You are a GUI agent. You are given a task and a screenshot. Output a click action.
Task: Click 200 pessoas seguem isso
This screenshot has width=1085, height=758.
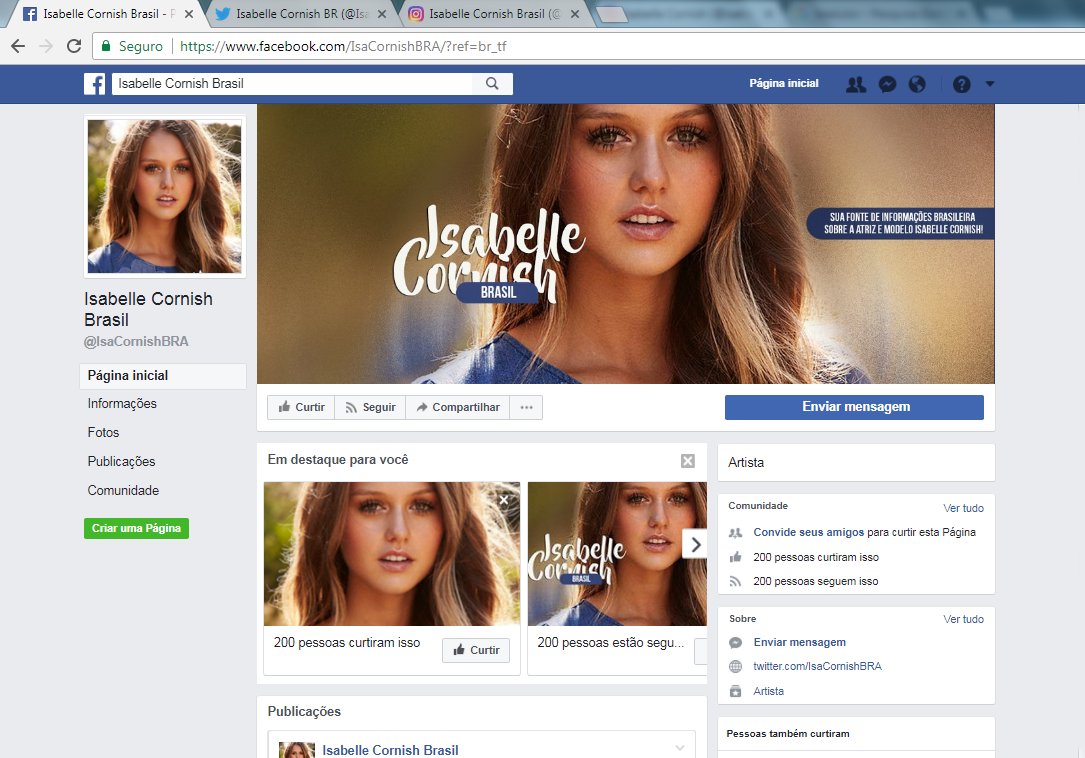tap(816, 581)
